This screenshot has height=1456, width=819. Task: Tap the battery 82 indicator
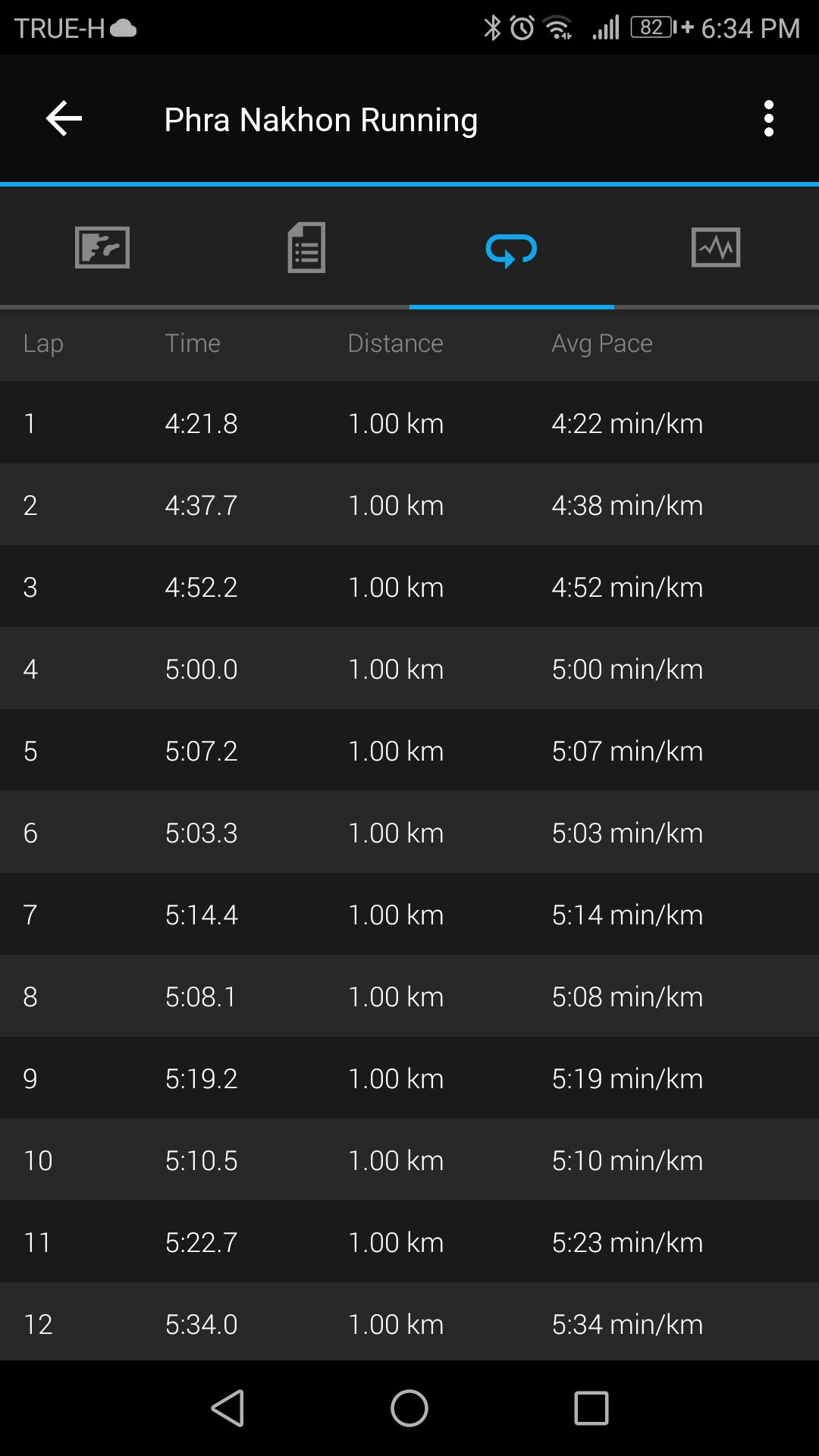(653, 28)
